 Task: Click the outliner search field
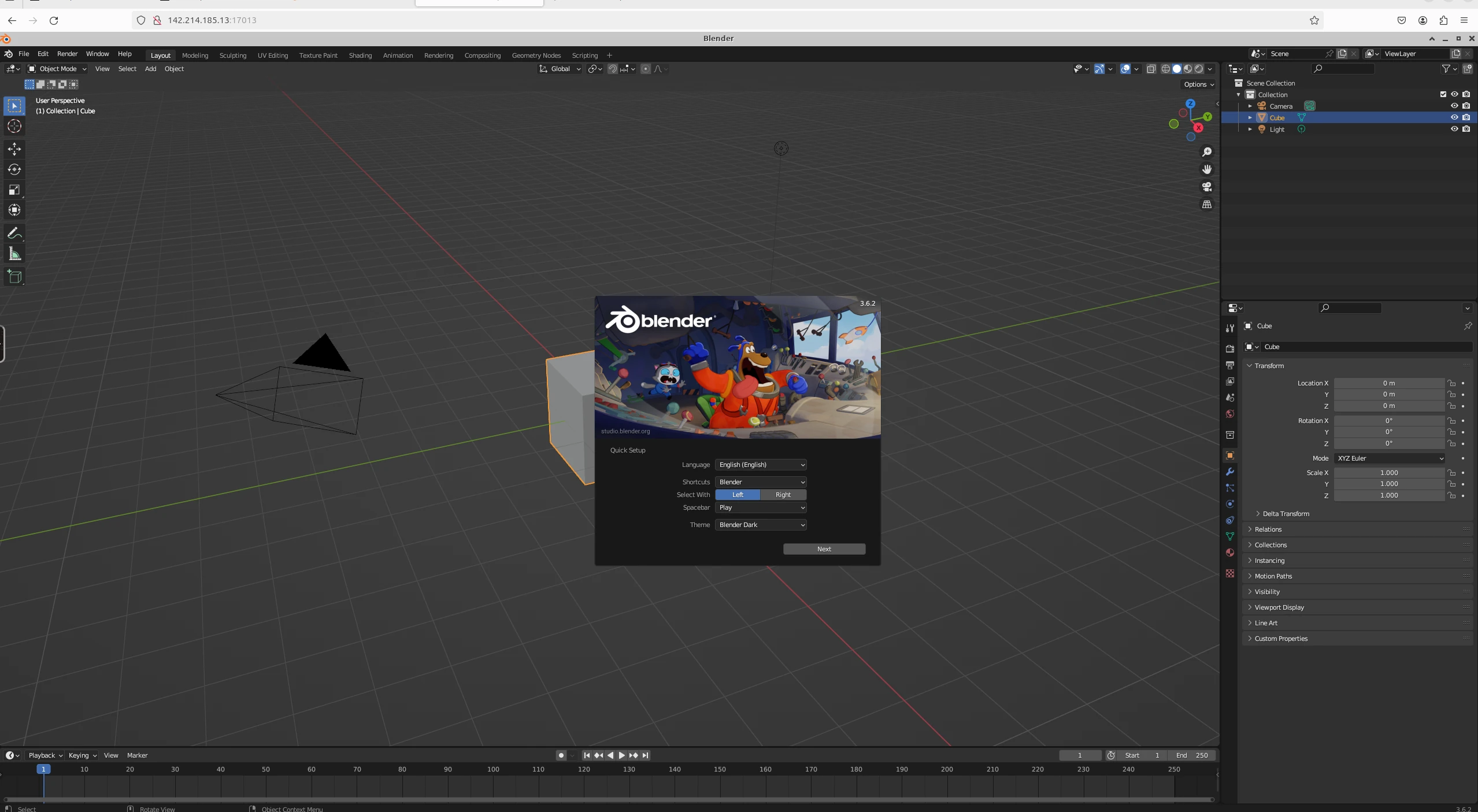click(x=1343, y=69)
